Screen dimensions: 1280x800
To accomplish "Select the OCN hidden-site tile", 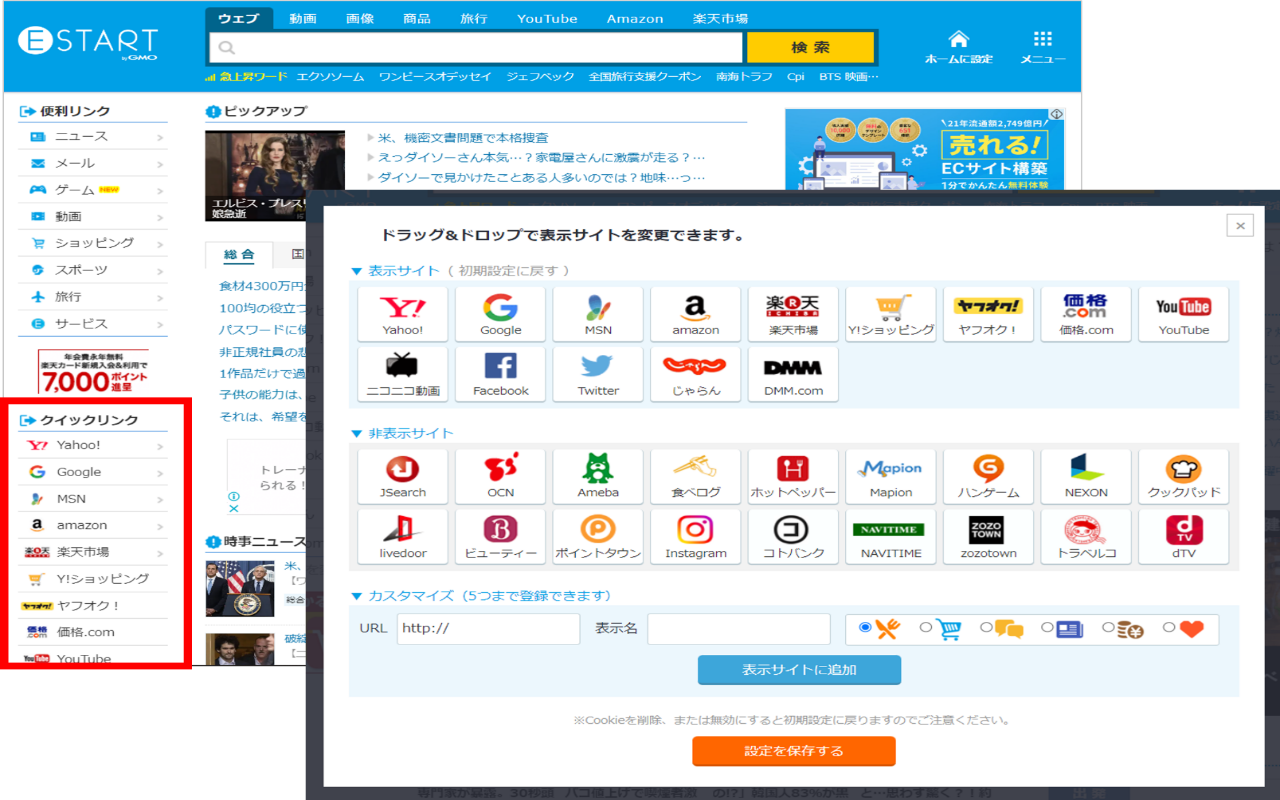I will pos(500,477).
